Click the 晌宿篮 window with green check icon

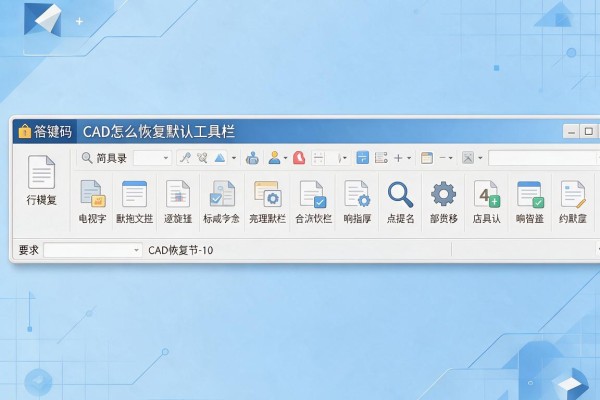(x=530, y=194)
